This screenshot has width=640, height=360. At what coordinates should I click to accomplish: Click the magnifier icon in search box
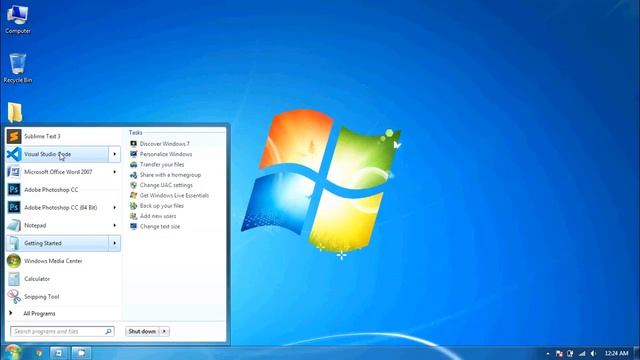[x=108, y=331]
